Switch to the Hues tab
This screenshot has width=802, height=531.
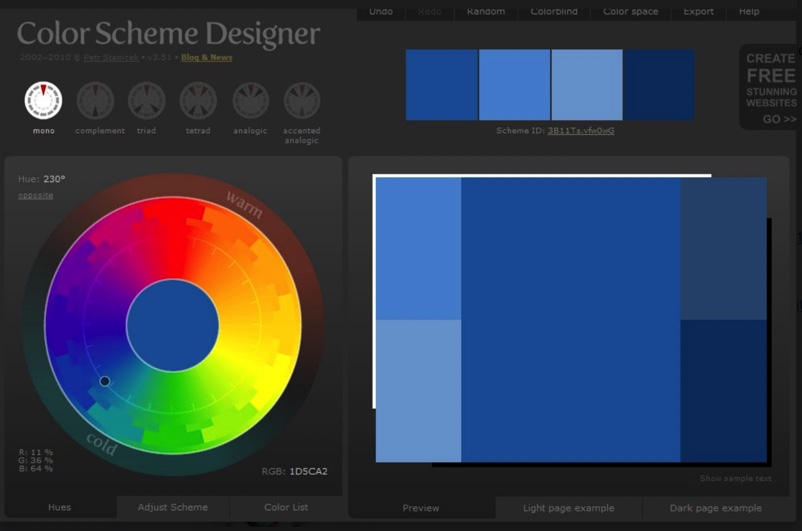click(59, 507)
